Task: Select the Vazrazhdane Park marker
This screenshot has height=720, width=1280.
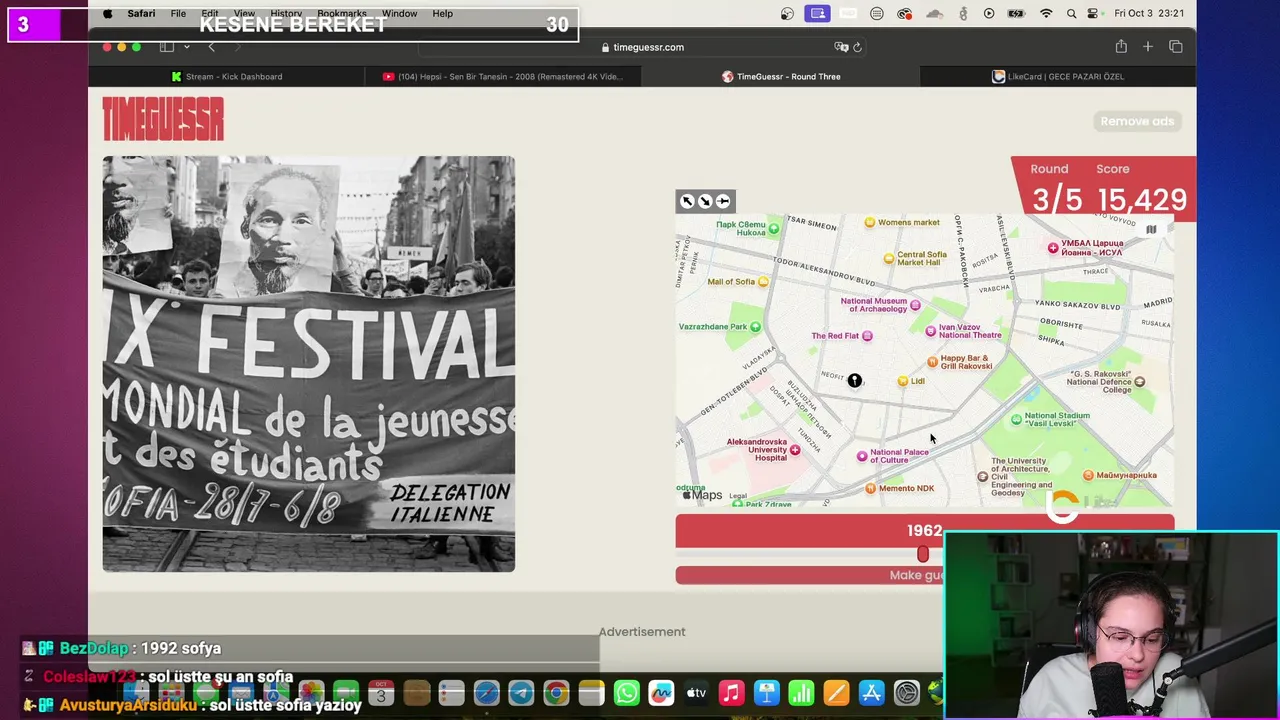Action: [x=756, y=327]
